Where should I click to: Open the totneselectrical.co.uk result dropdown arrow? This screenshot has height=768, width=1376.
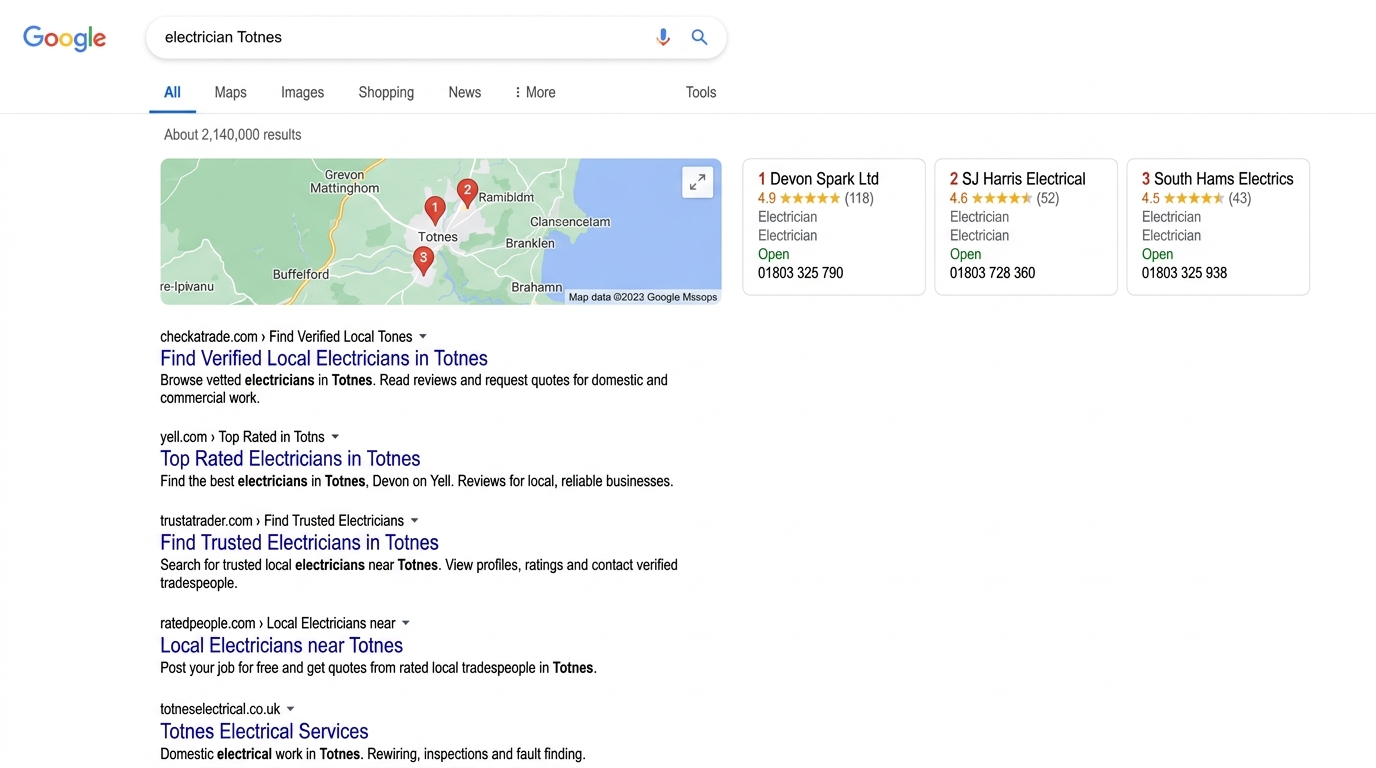coord(291,710)
